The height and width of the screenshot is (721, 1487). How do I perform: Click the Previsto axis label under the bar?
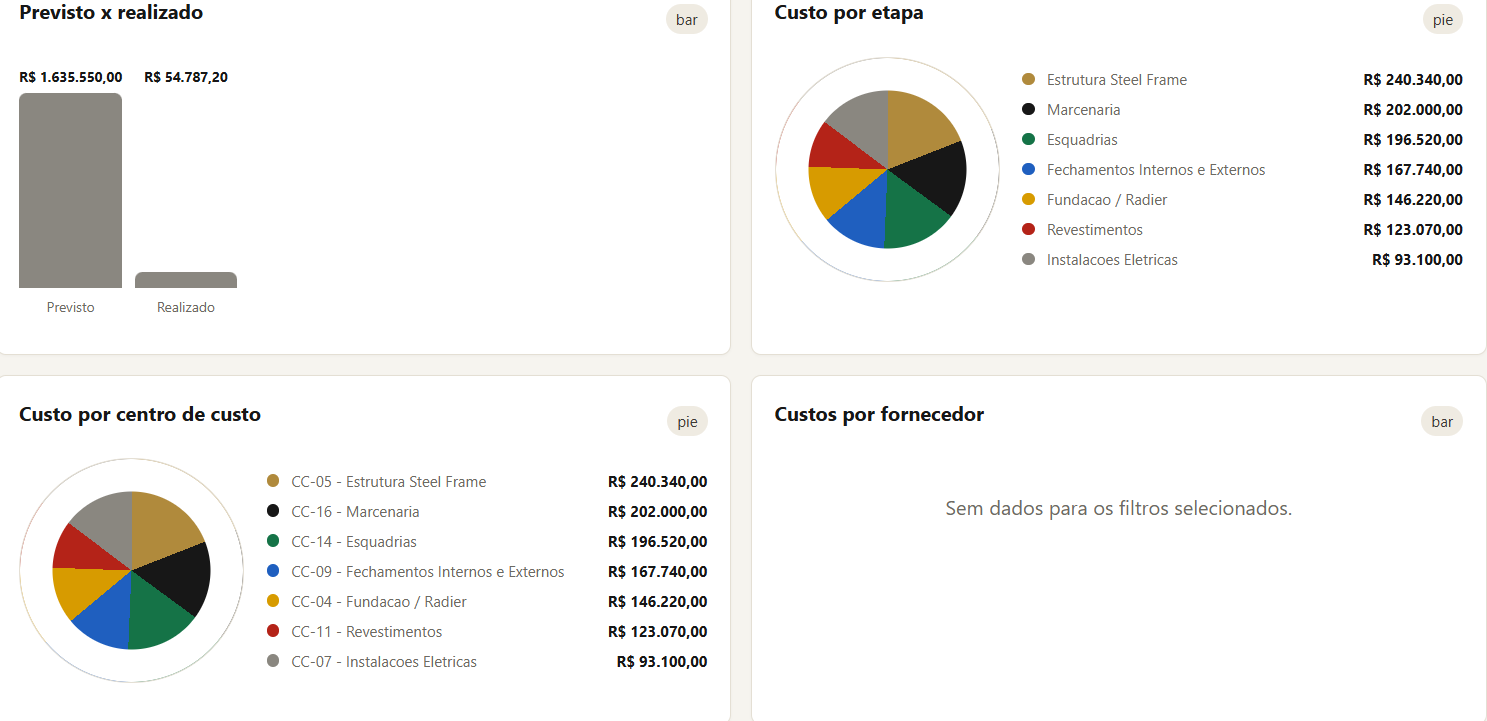pyautogui.click(x=71, y=307)
